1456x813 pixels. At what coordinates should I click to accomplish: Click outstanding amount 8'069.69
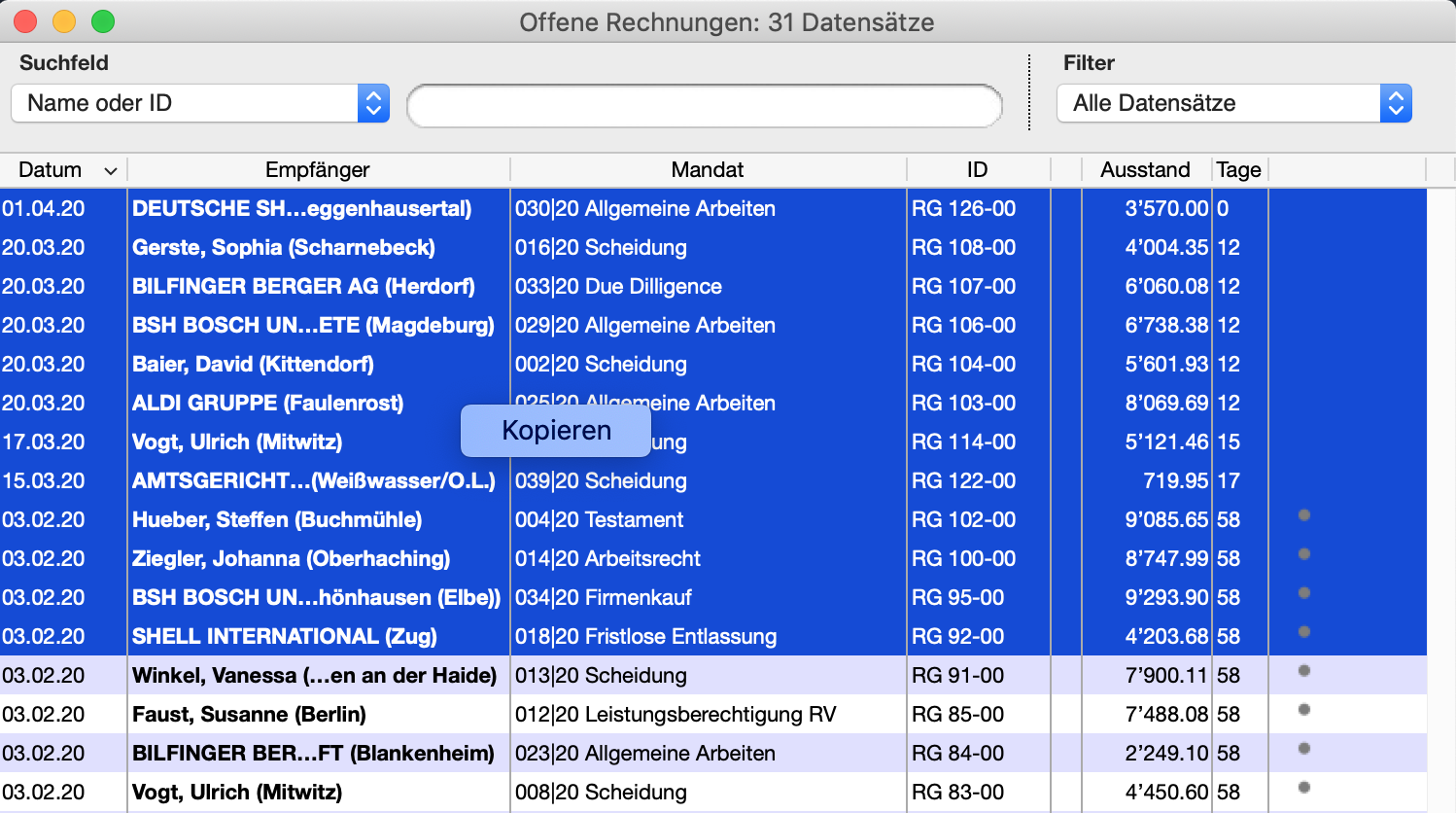pos(1166,404)
